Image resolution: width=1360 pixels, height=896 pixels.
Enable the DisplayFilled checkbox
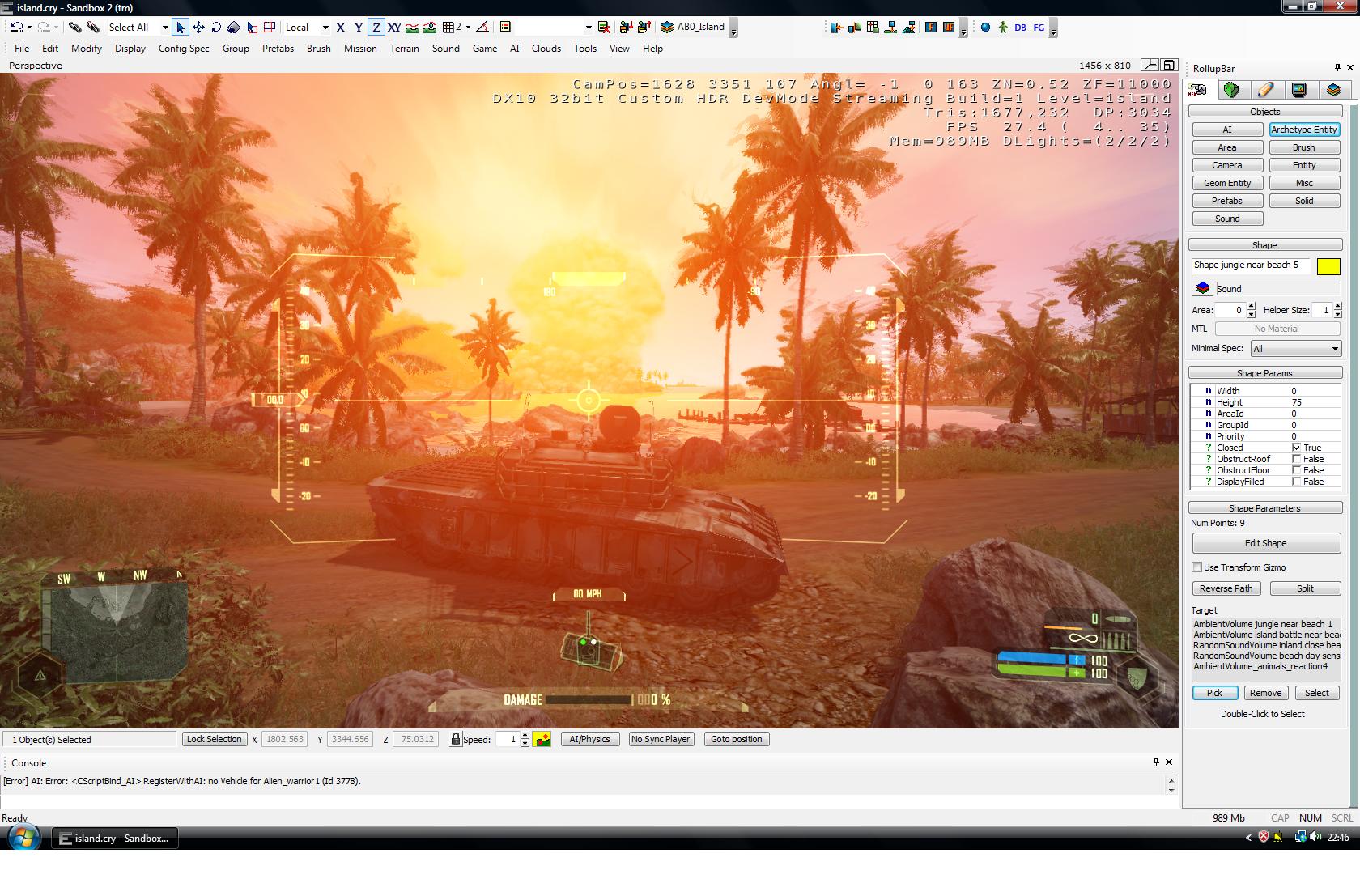[1296, 482]
